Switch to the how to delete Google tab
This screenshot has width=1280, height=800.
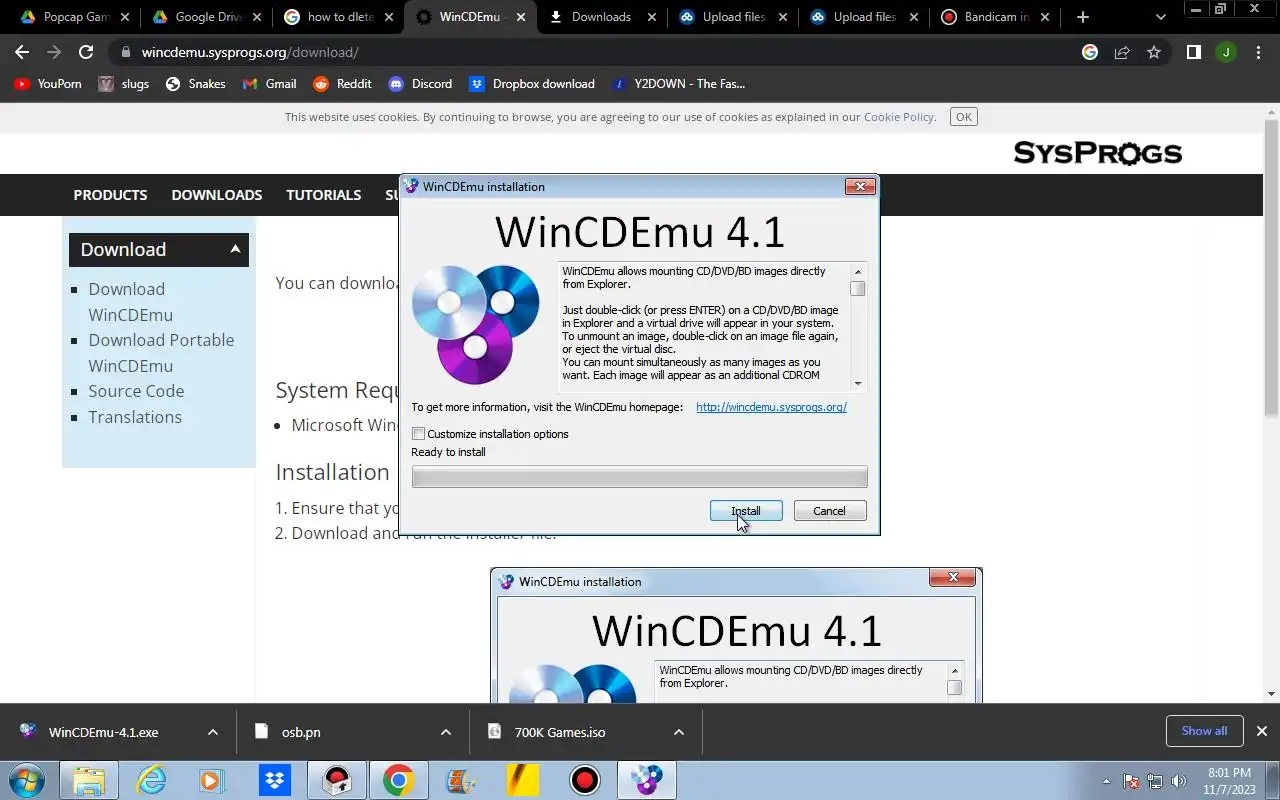[338, 17]
